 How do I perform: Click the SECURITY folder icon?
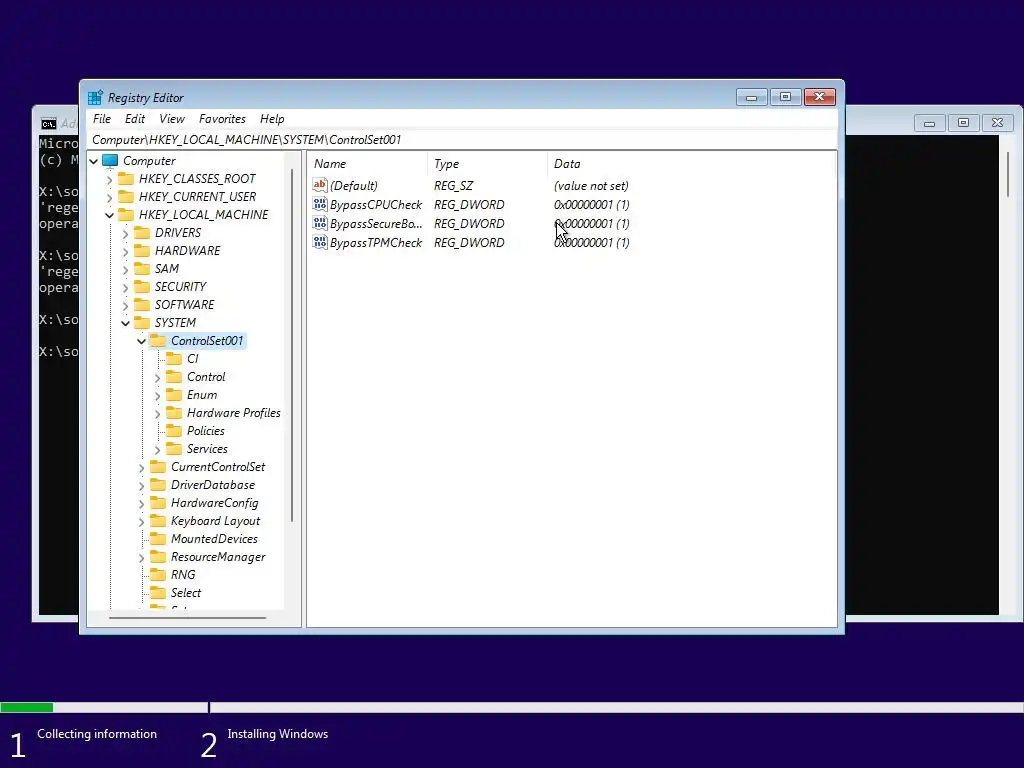point(142,287)
